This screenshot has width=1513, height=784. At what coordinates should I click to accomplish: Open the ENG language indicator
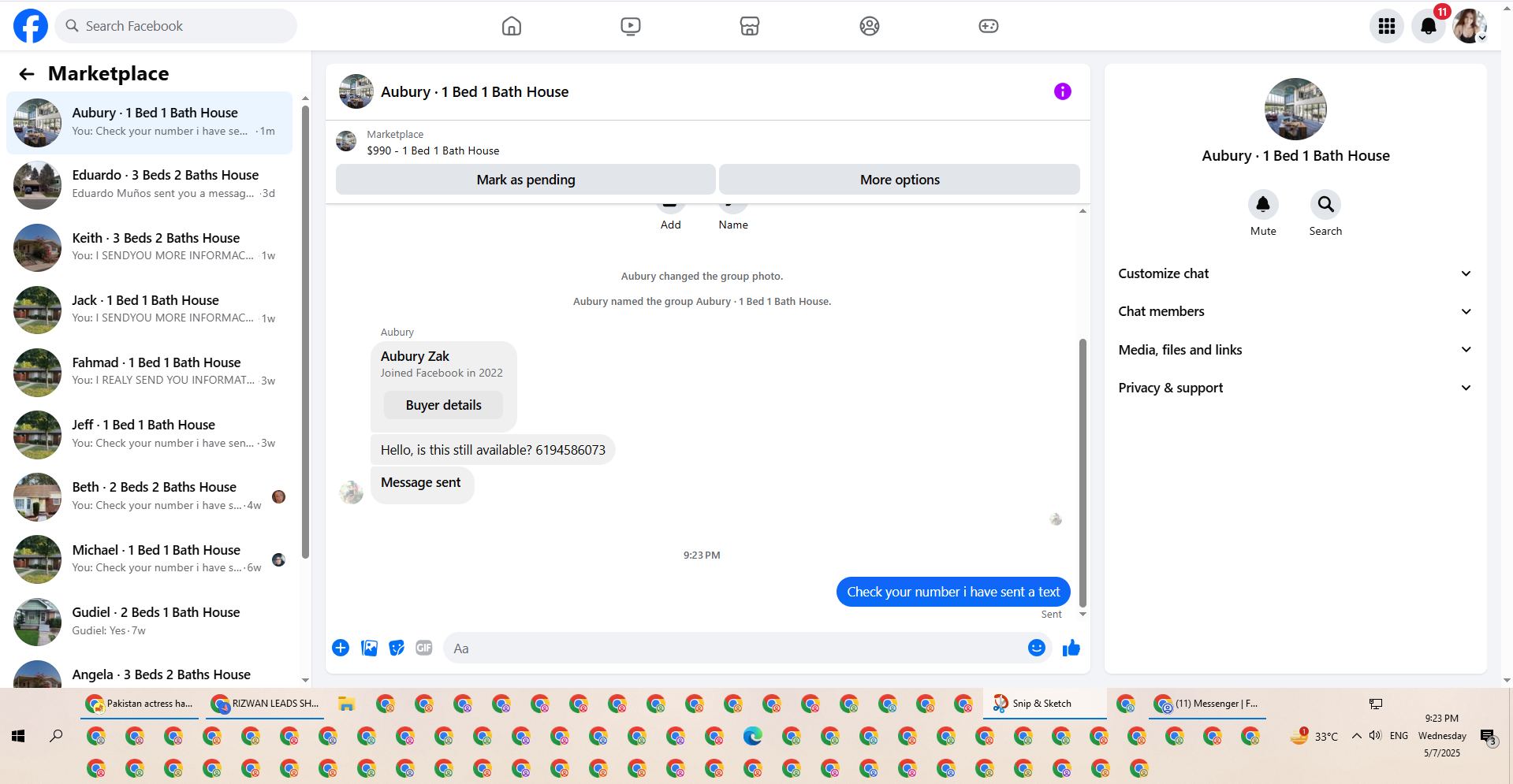pyautogui.click(x=1399, y=736)
